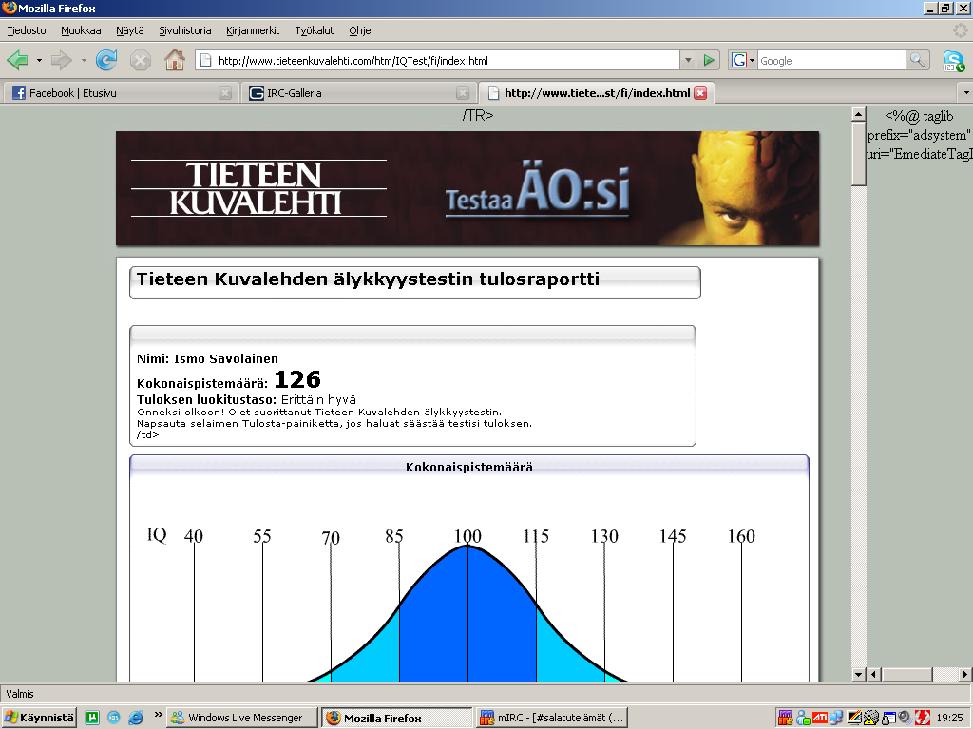Click the green Back arrow button
Image resolution: width=973 pixels, height=729 pixels.
(18, 60)
